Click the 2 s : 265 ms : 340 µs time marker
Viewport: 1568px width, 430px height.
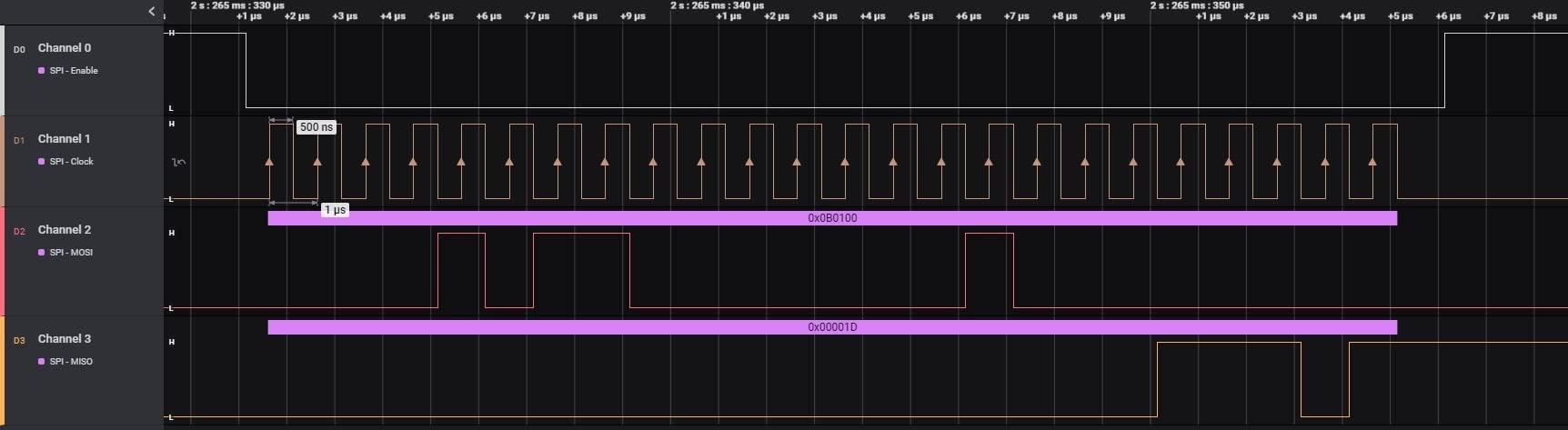click(x=717, y=5)
